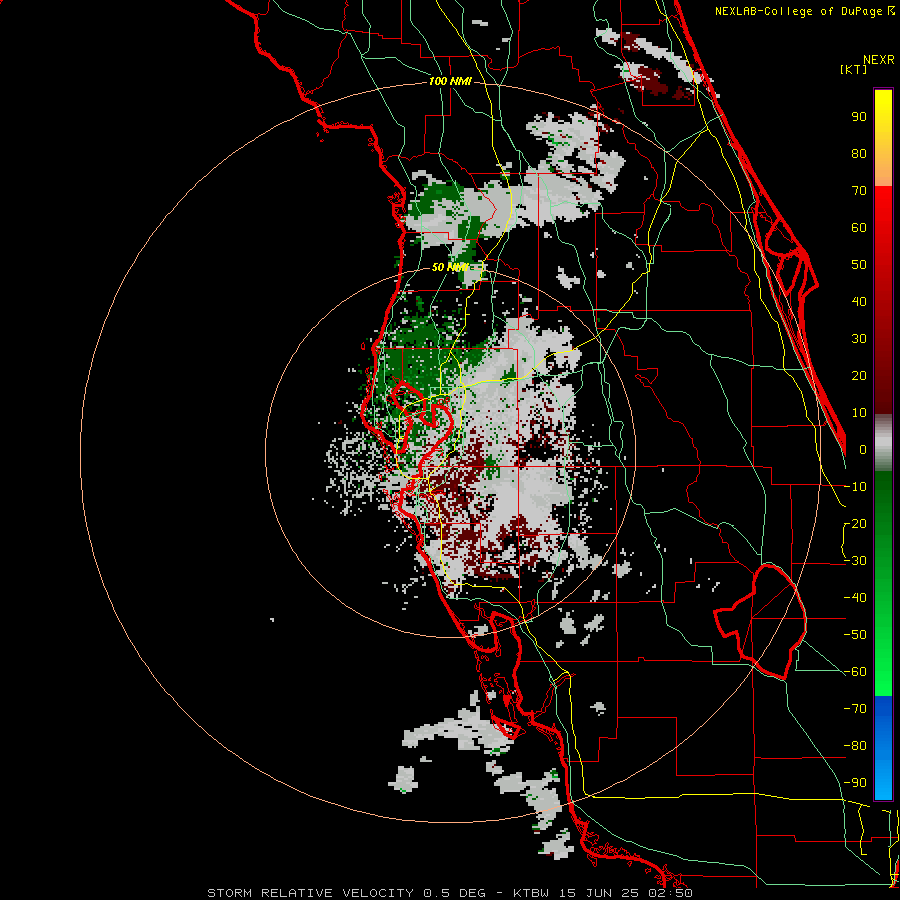Image resolution: width=900 pixels, height=900 pixels.
Task: Click the 50 NMI range ring label
Action: click(449, 267)
